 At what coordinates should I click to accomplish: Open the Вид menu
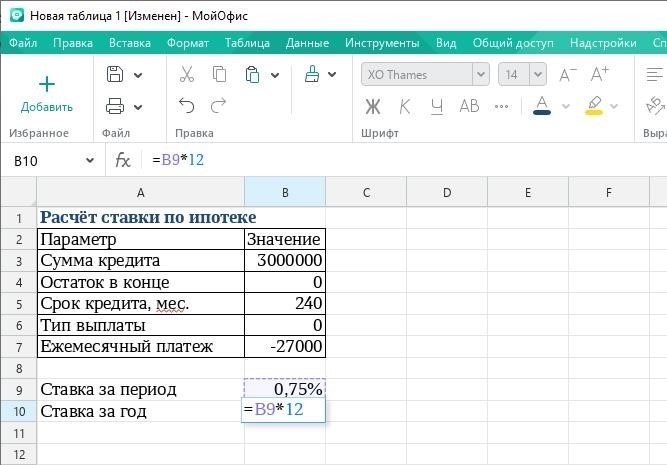(x=446, y=43)
